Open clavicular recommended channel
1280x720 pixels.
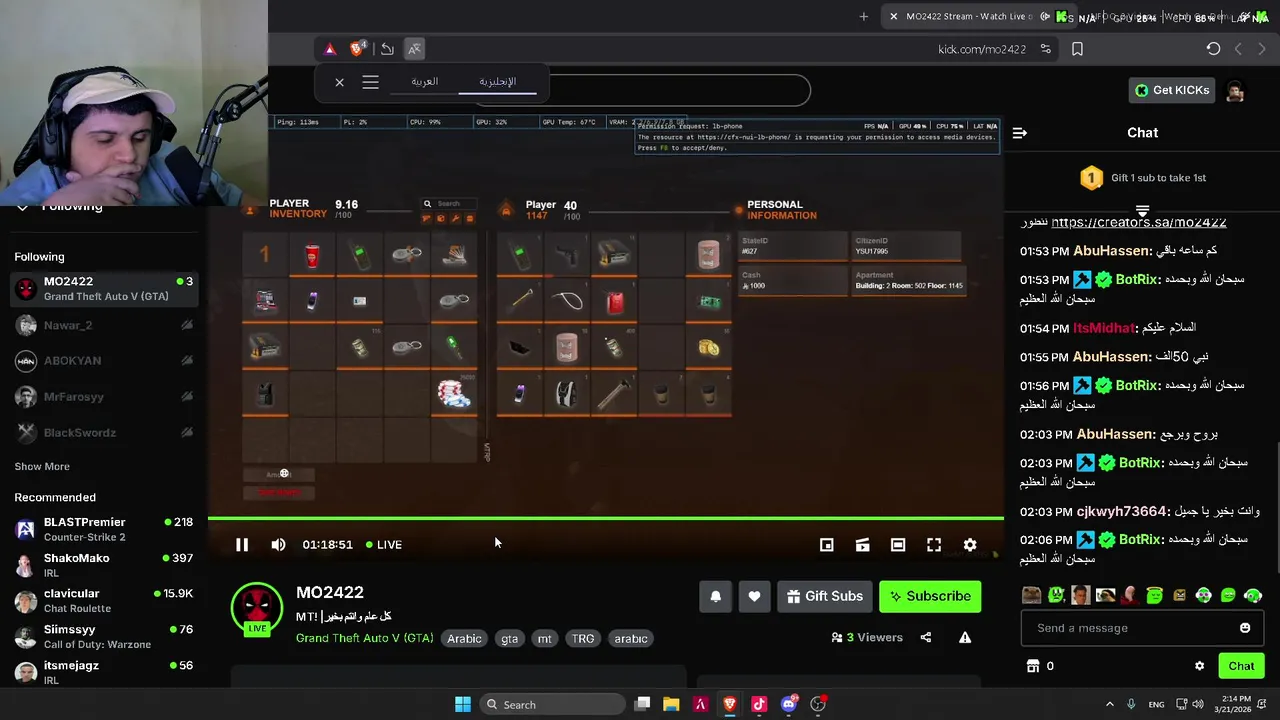[104, 601]
